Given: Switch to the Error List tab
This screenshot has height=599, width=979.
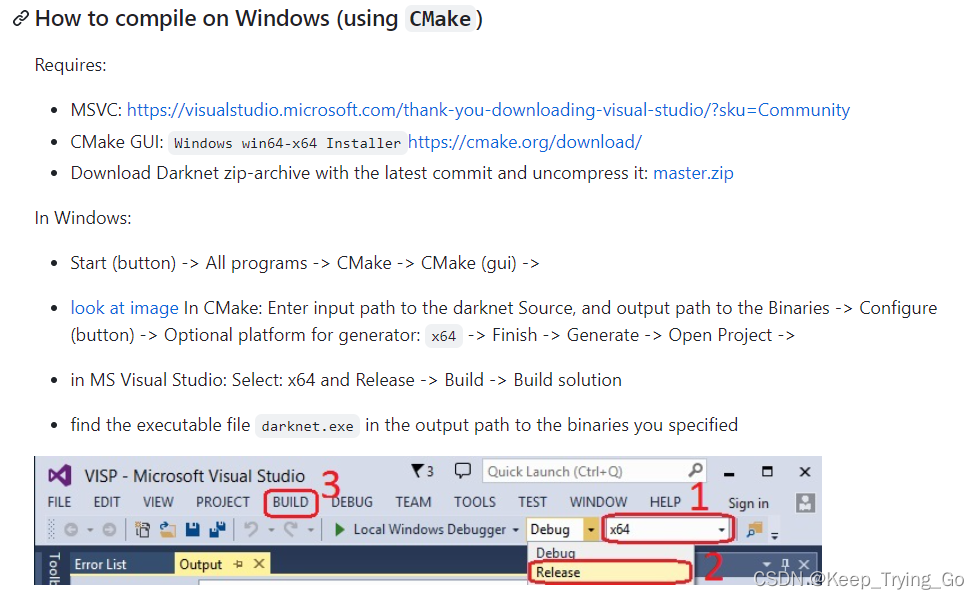Looking at the screenshot, I should (100, 563).
